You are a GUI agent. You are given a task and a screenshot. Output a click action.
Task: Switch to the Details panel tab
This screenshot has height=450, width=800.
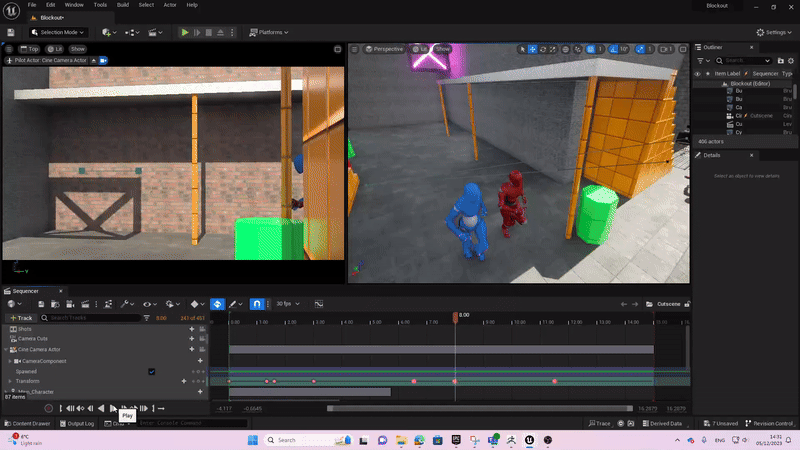point(712,155)
